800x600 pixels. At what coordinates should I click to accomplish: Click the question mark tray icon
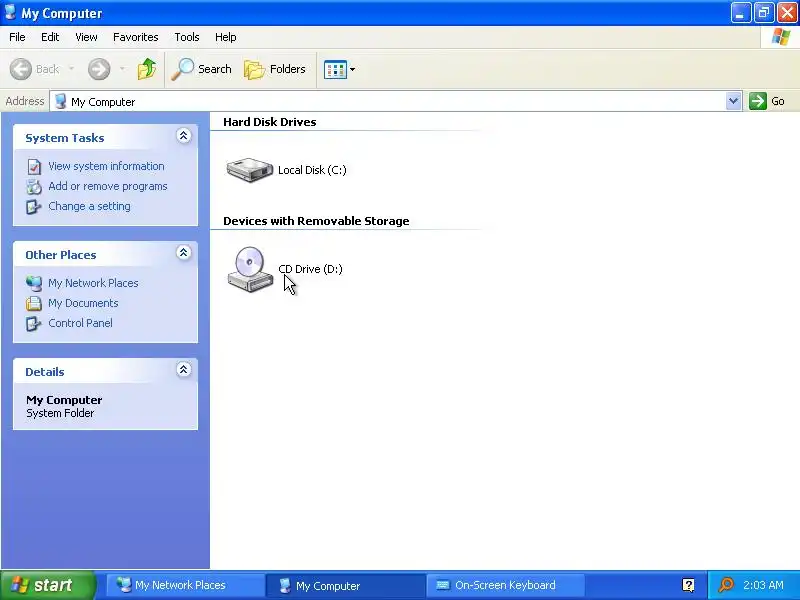tap(688, 585)
